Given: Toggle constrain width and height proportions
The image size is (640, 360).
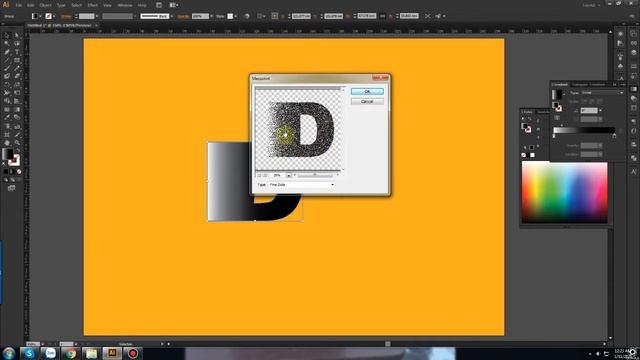Looking at the screenshot, I should click(x=382, y=16).
